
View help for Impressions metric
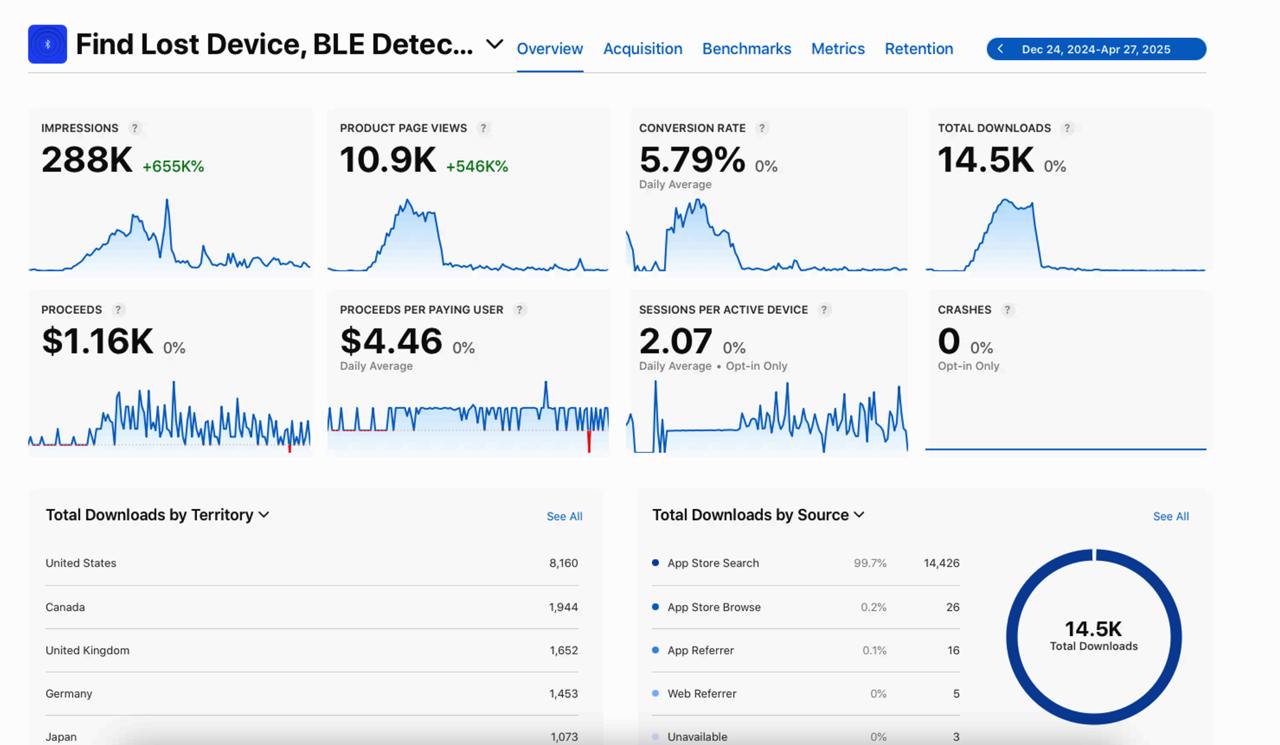pos(137,128)
